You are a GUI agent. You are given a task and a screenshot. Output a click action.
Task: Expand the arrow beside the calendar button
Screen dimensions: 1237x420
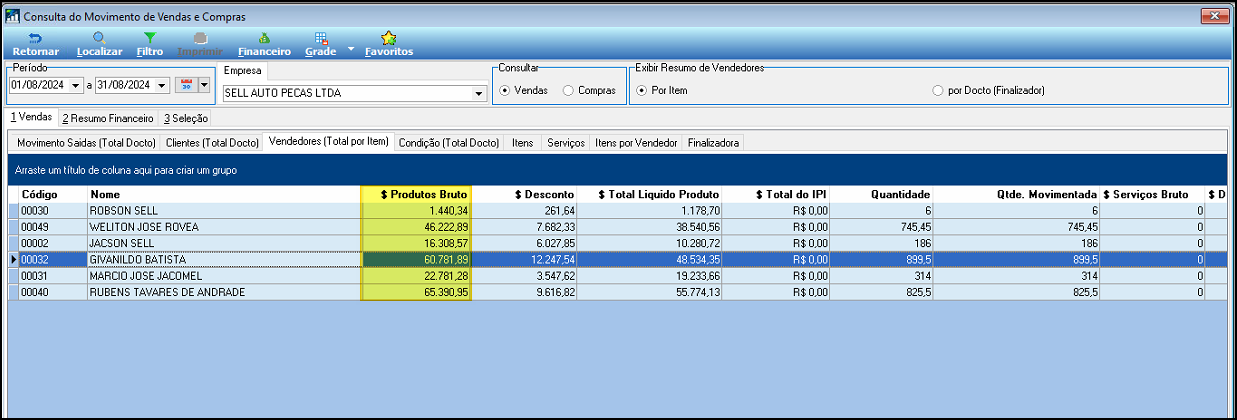click(204, 85)
